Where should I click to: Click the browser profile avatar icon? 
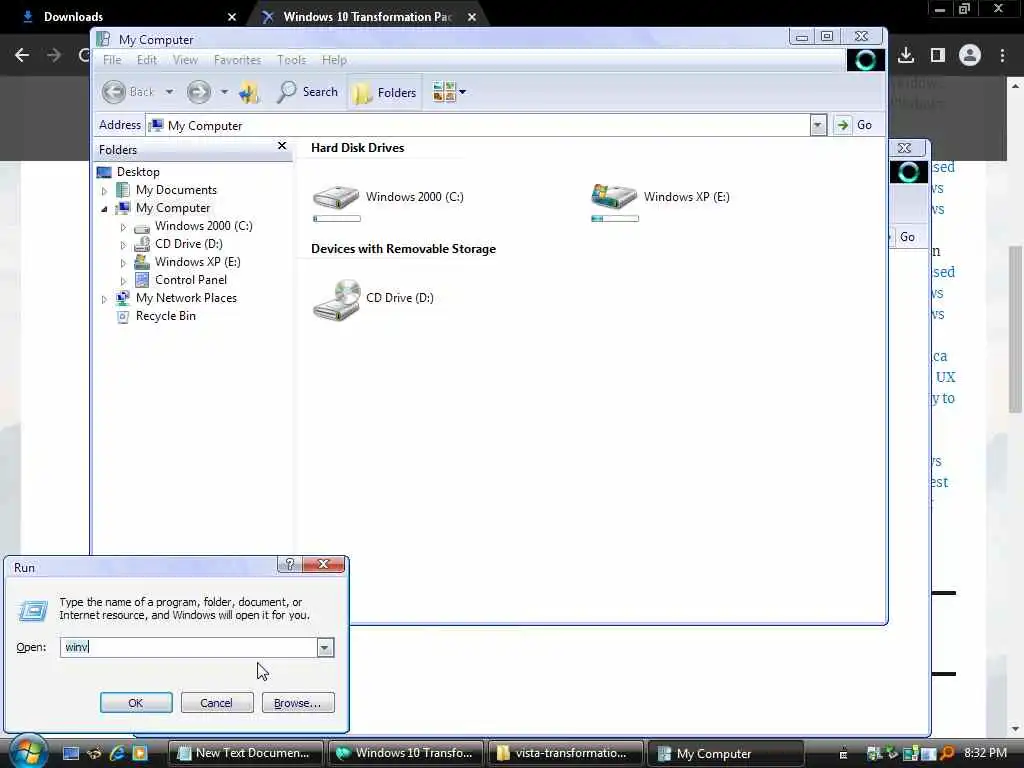[x=970, y=56]
